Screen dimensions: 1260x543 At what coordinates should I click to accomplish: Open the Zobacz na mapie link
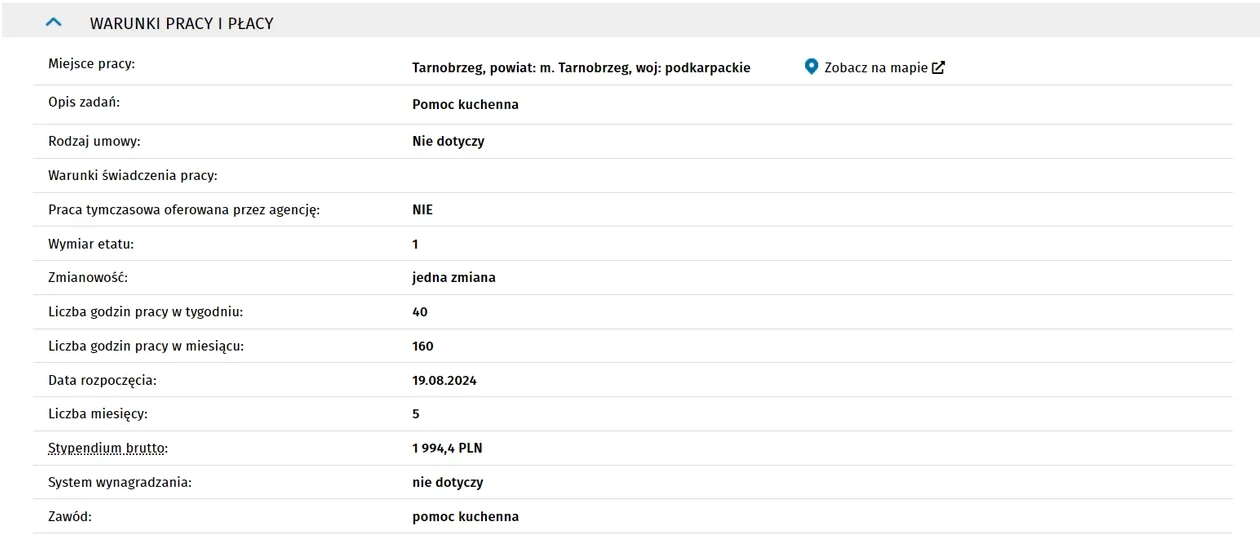click(875, 68)
